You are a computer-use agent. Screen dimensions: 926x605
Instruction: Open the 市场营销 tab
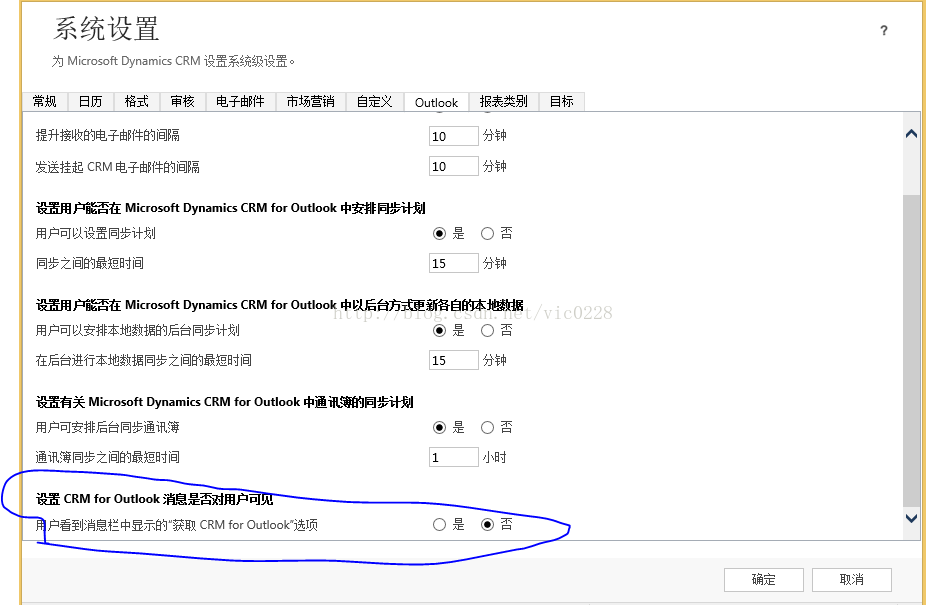tap(311, 102)
